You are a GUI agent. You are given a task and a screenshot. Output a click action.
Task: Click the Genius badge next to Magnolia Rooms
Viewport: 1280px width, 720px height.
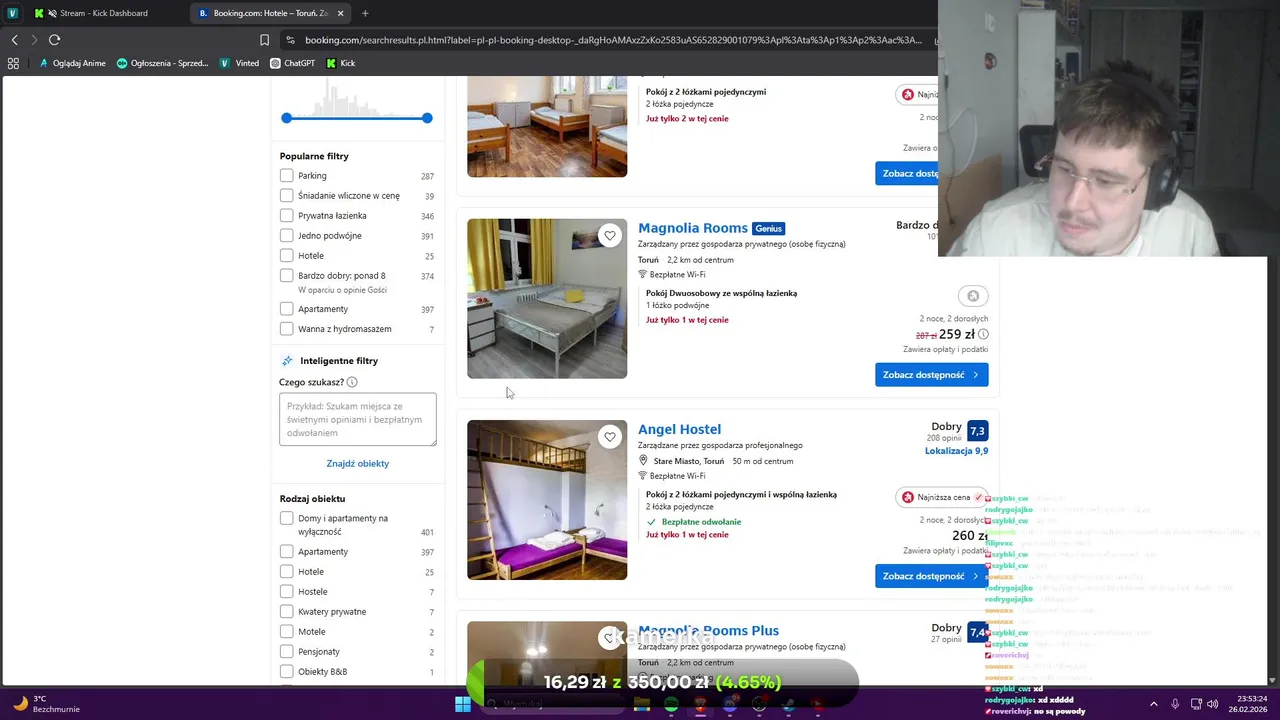[x=768, y=228]
